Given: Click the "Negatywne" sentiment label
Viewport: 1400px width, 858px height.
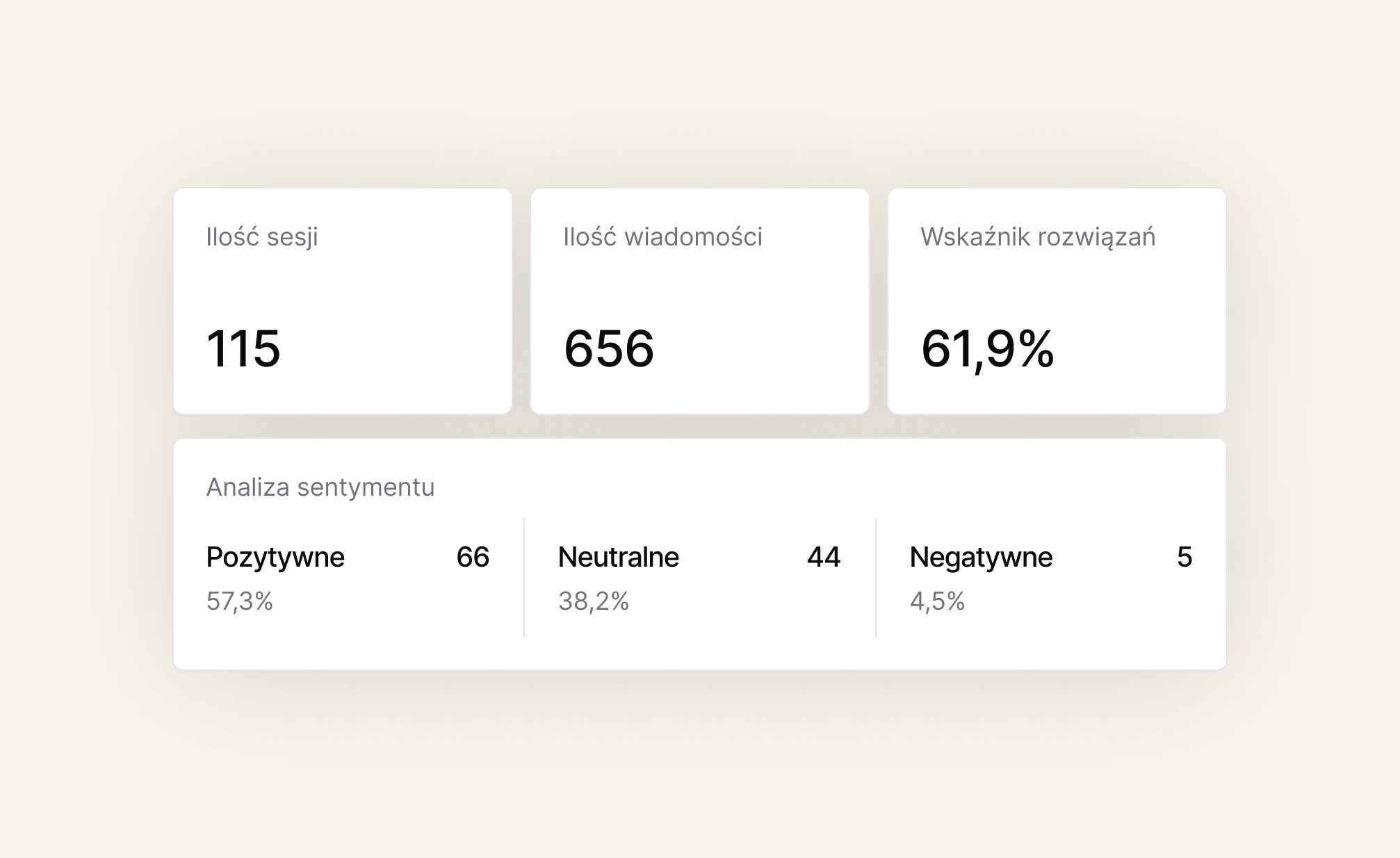Looking at the screenshot, I should click(x=981, y=557).
